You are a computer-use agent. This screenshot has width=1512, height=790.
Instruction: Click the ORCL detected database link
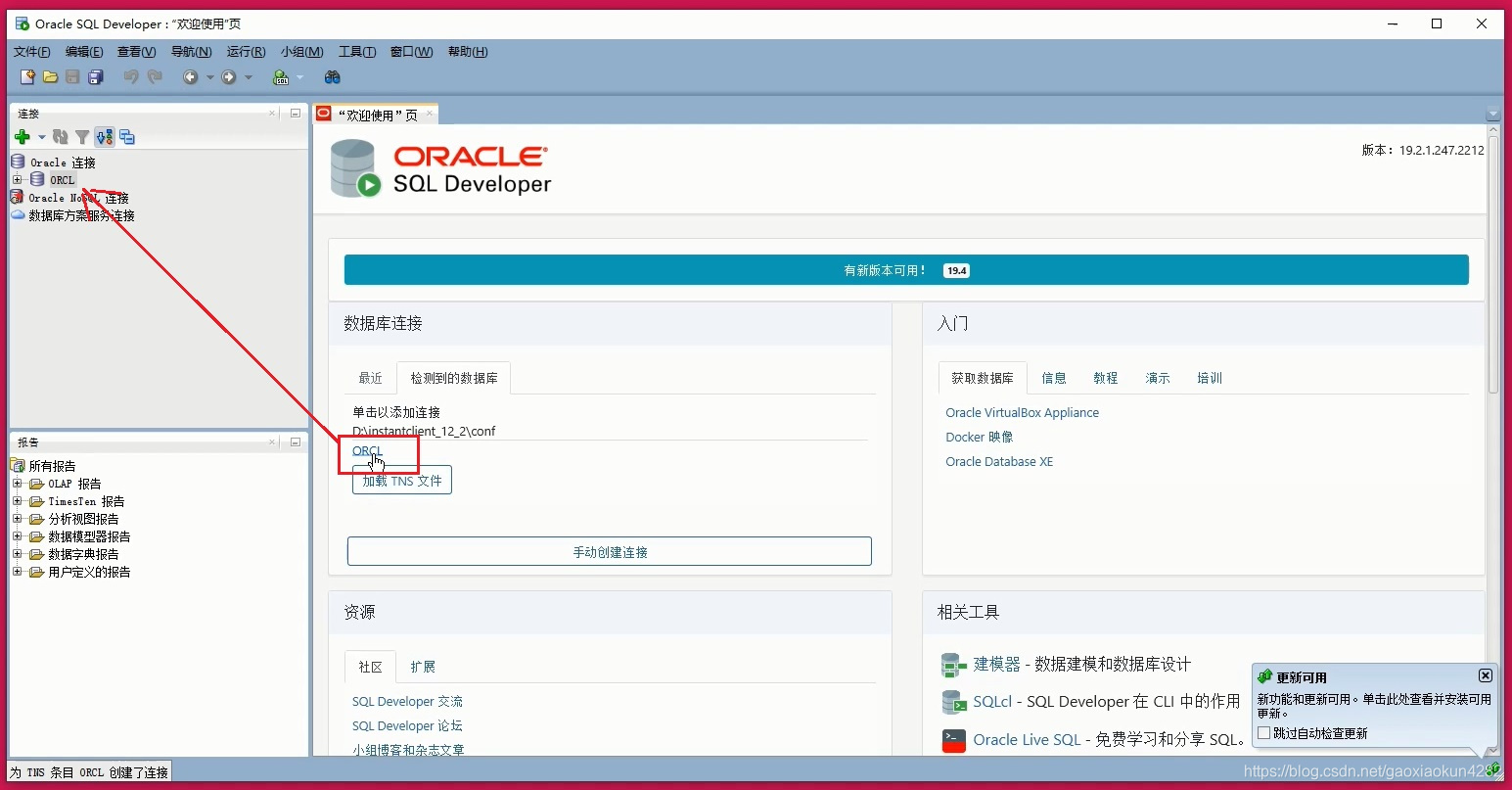(x=367, y=451)
